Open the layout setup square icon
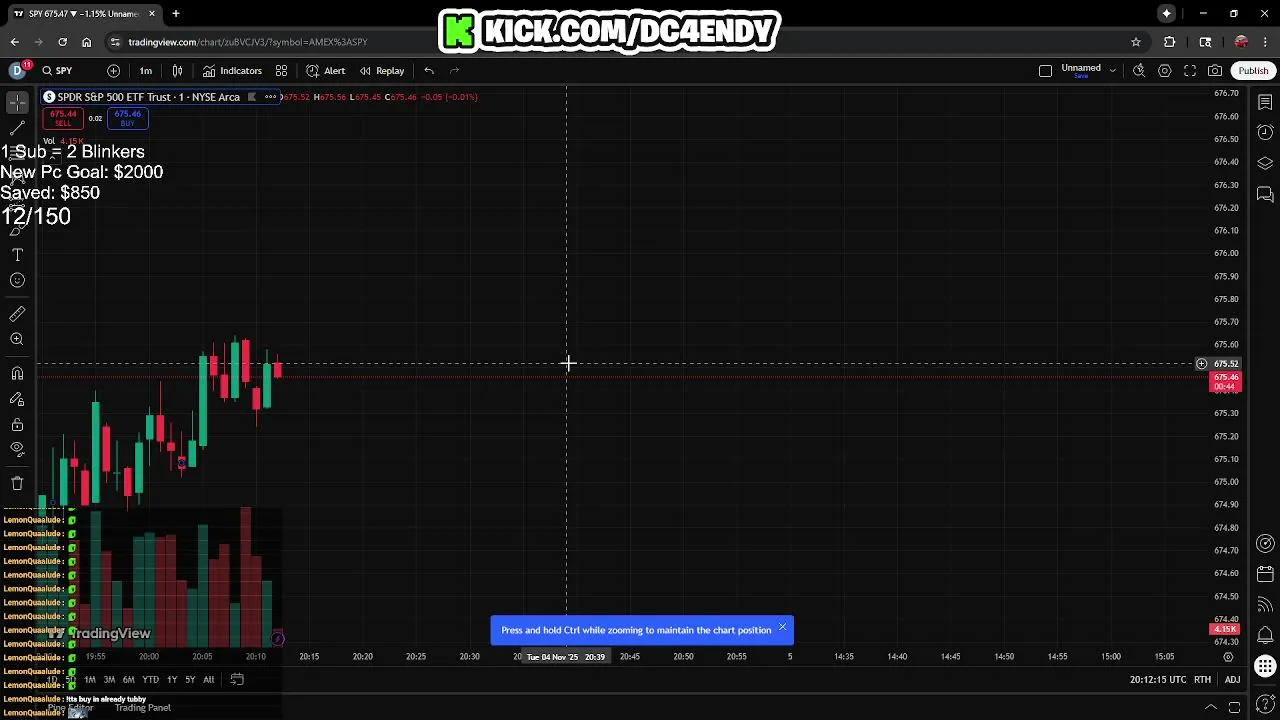The height and width of the screenshot is (720, 1280). [x=1045, y=71]
